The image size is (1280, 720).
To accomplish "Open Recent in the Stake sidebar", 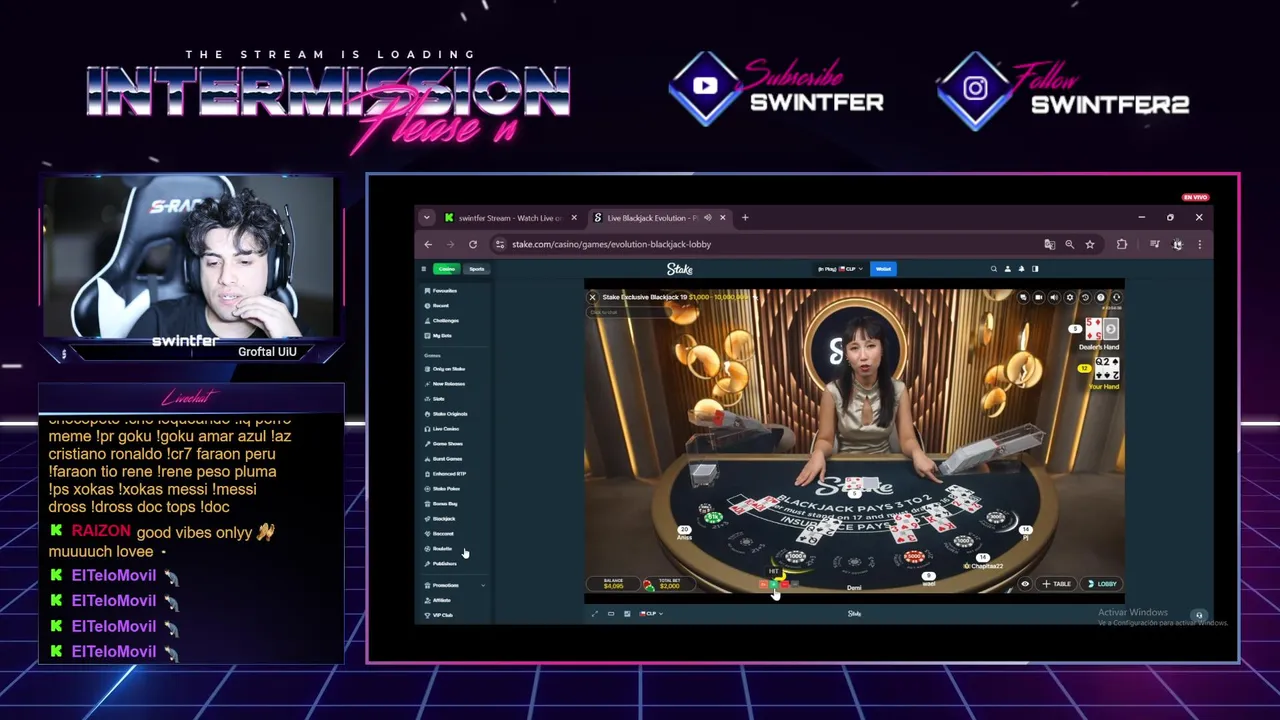I will coord(437,306).
